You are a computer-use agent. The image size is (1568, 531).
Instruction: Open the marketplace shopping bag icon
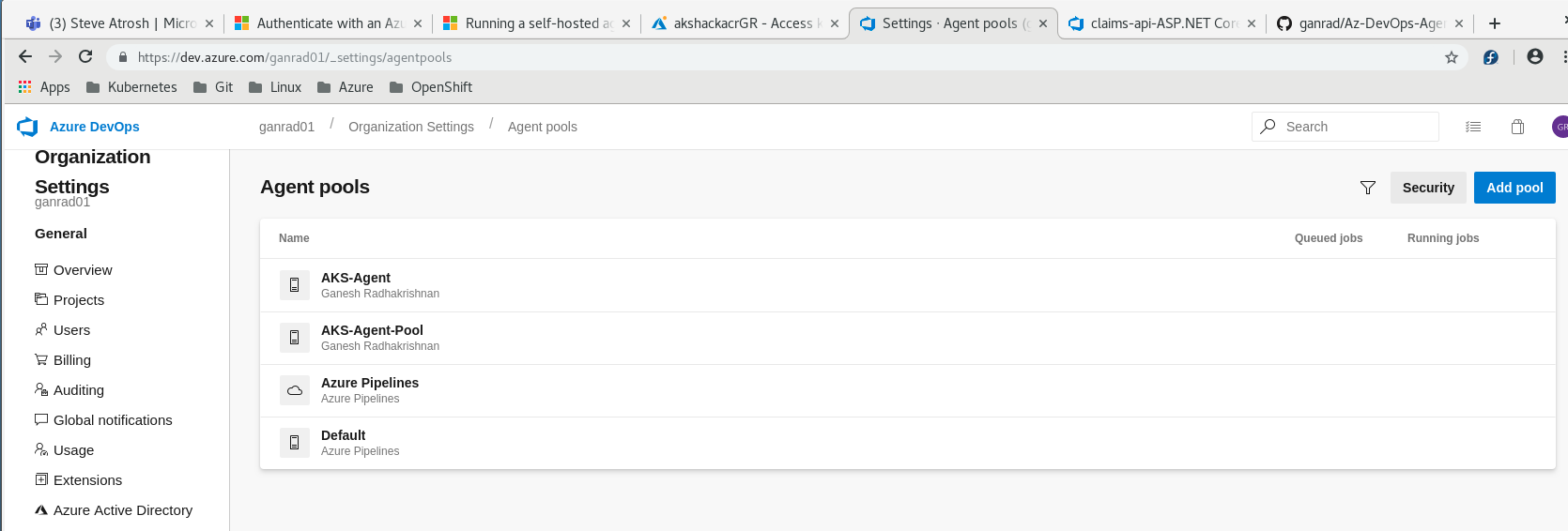click(x=1517, y=127)
